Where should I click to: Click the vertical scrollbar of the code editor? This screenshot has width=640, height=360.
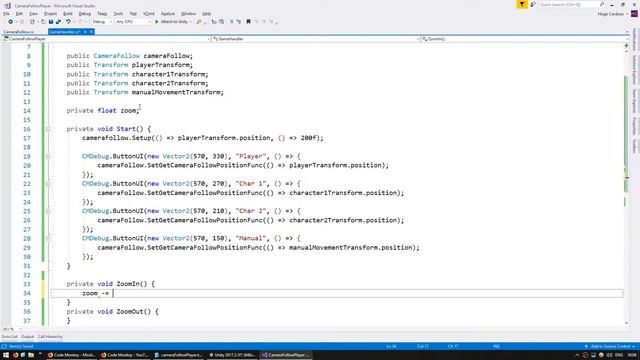[627, 186]
